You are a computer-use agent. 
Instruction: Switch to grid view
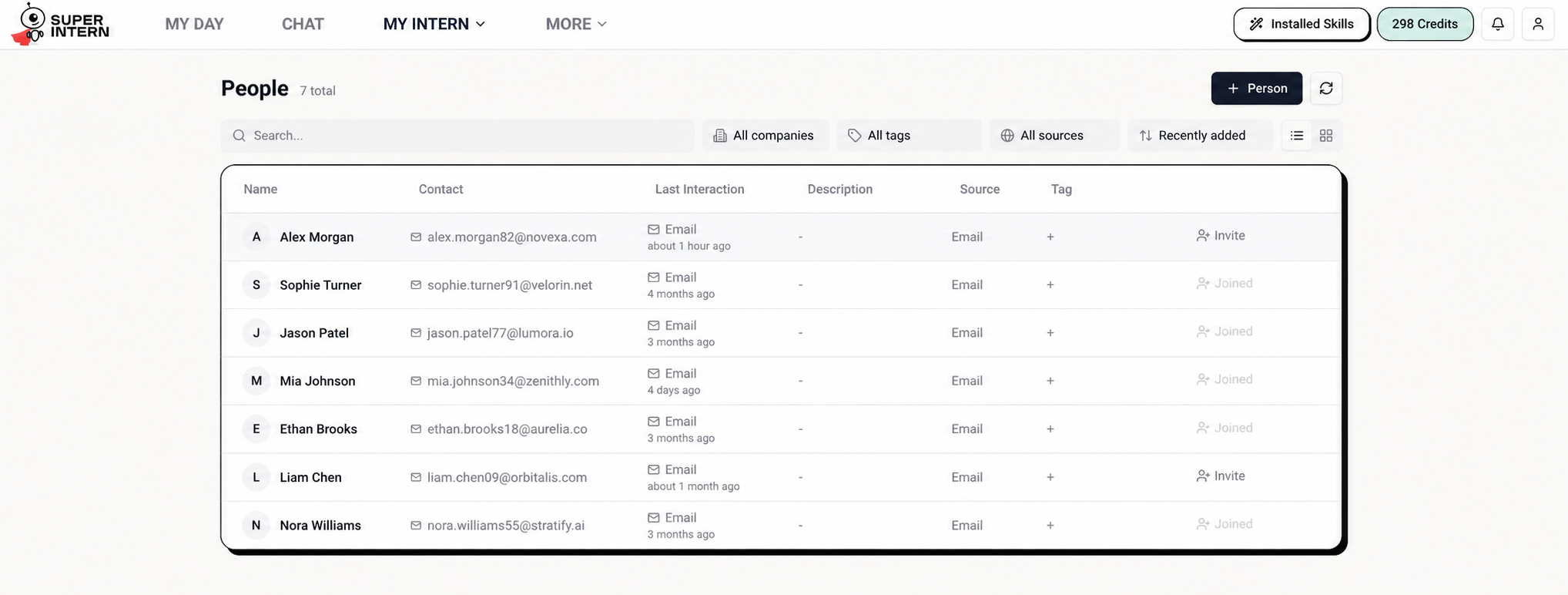tap(1325, 136)
